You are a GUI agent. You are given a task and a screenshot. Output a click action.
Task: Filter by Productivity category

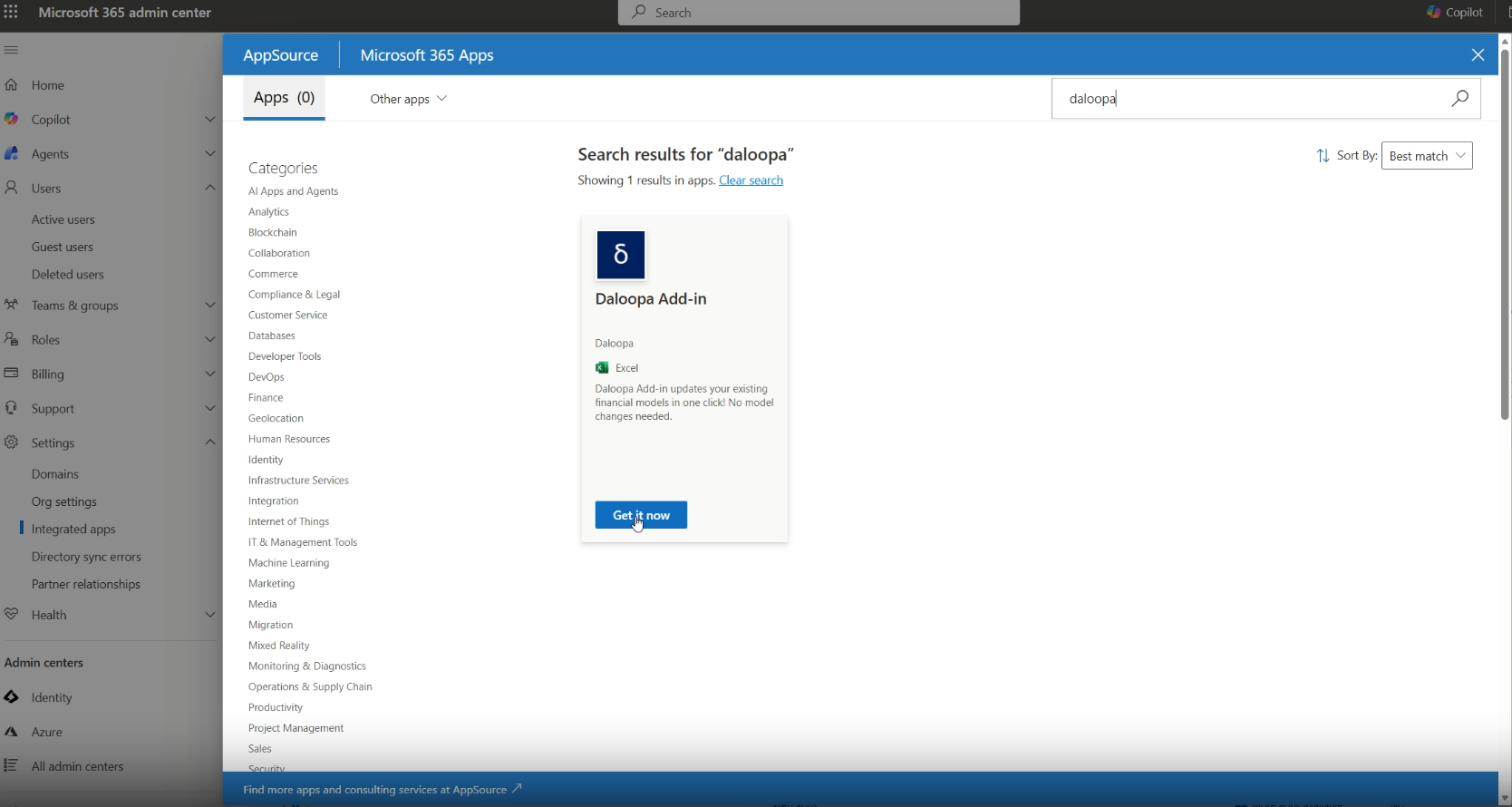[x=276, y=708]
